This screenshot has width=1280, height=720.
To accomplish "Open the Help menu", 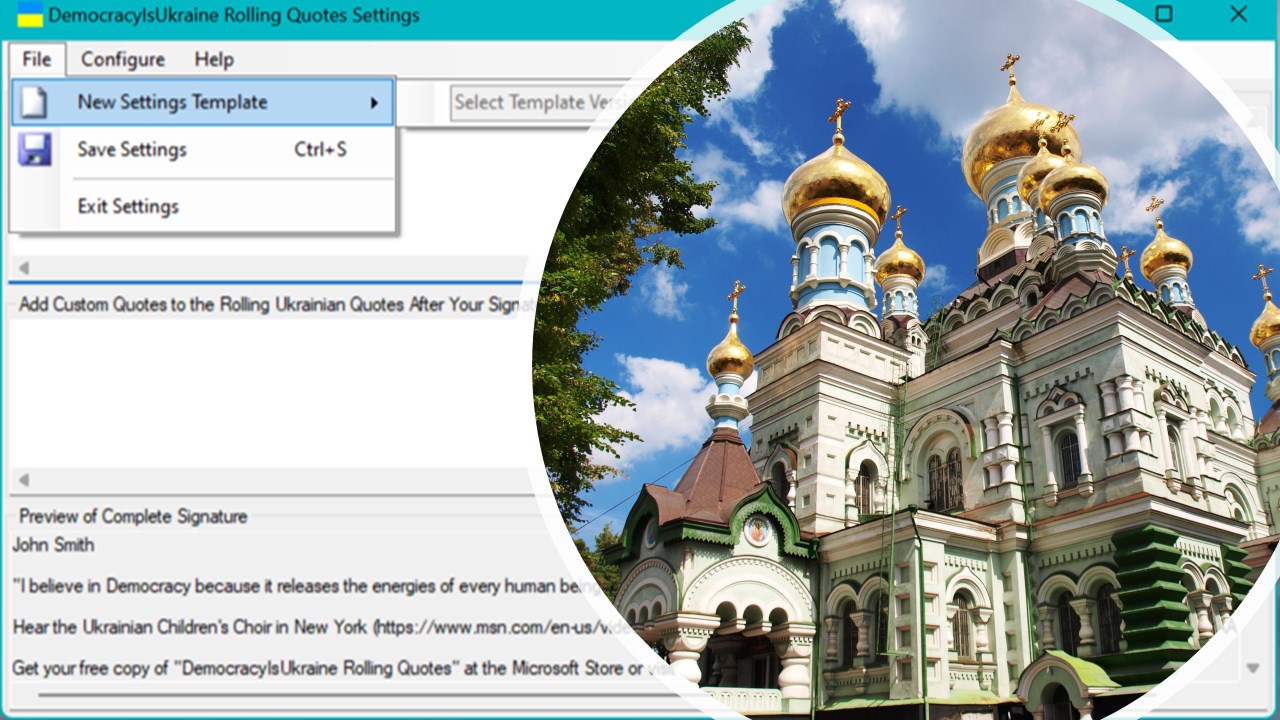I will tap(214, 59).
